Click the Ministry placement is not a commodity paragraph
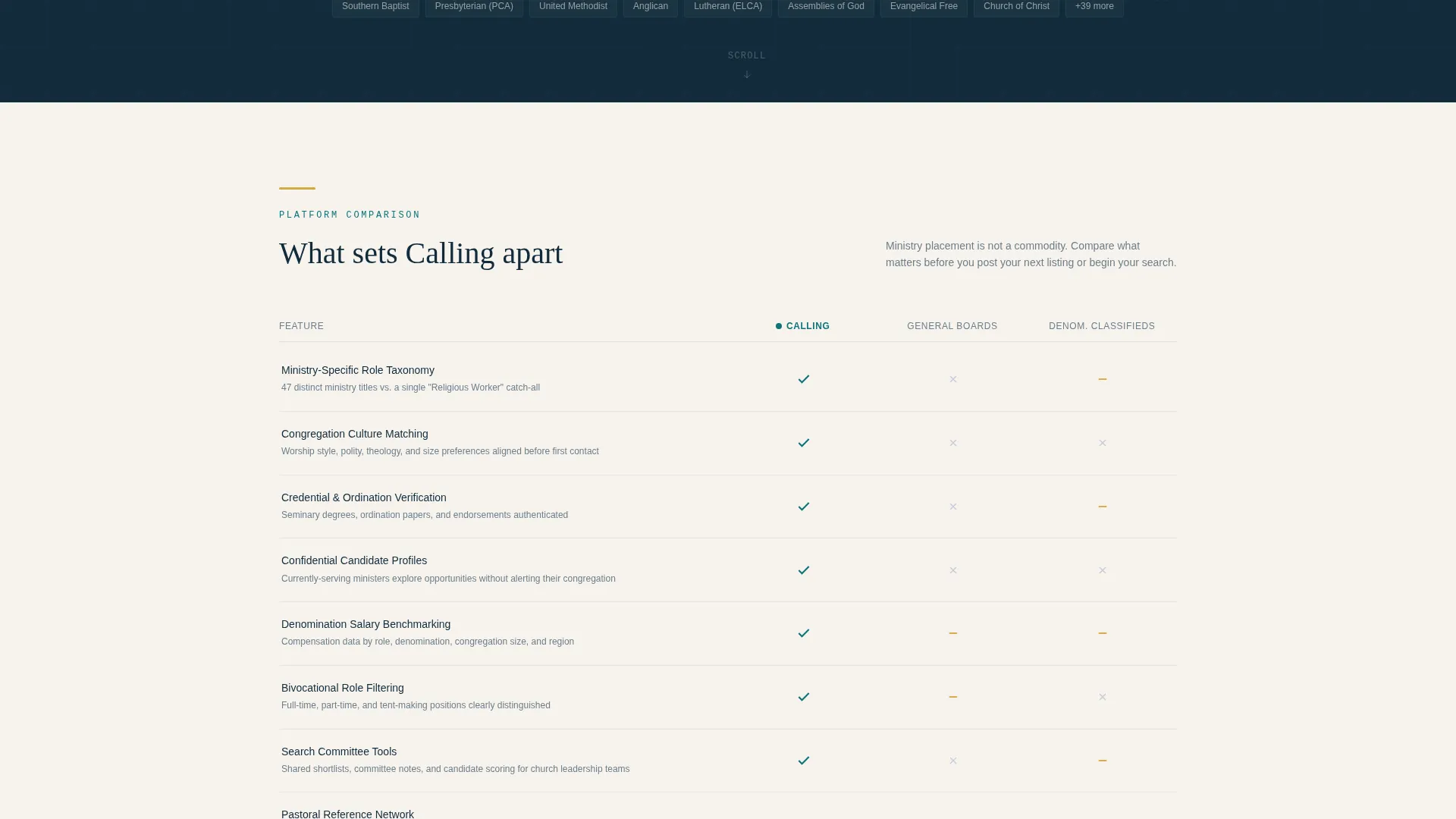 tap(1031, 254)
